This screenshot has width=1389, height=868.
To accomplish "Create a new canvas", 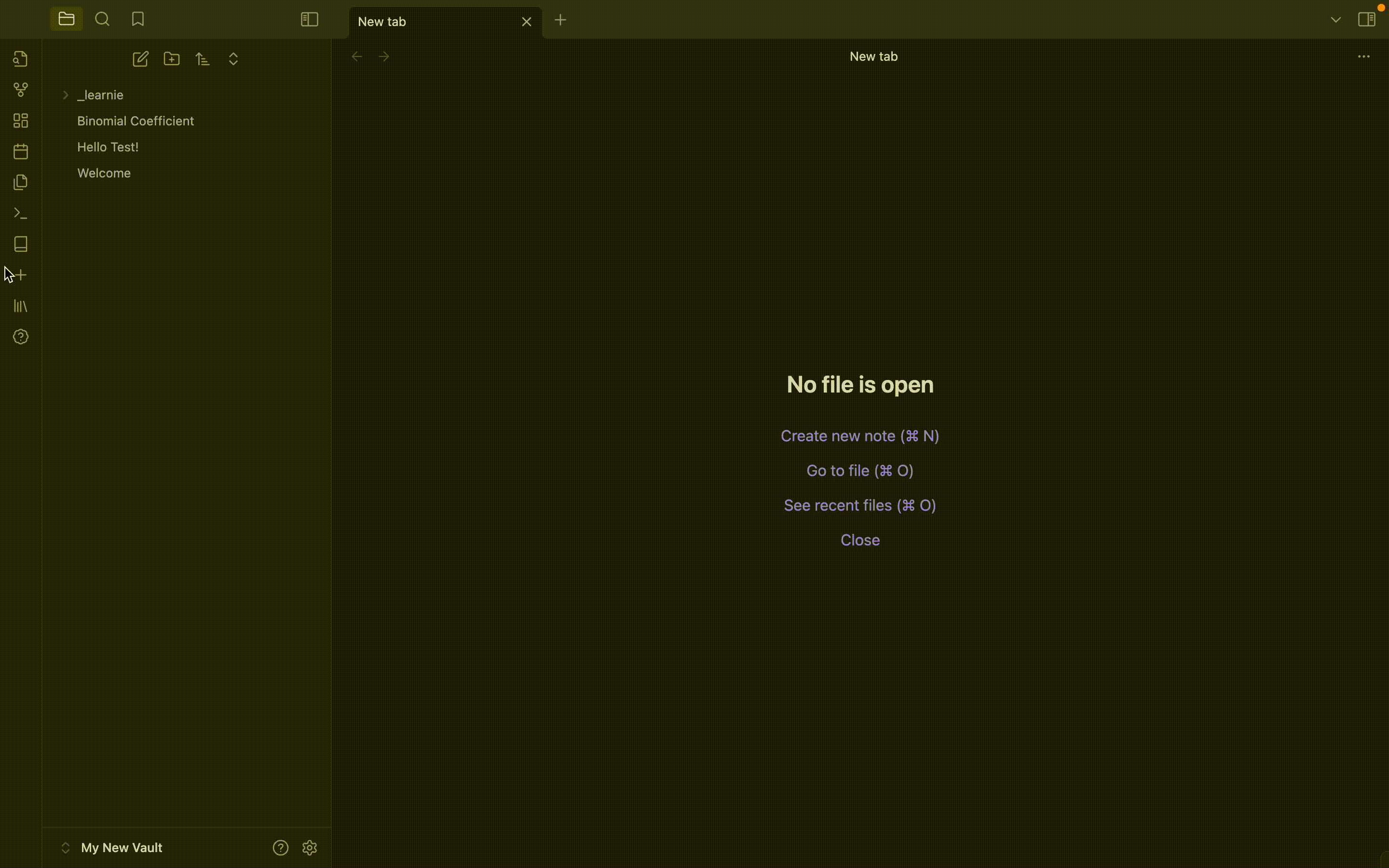I will point(21,120).
